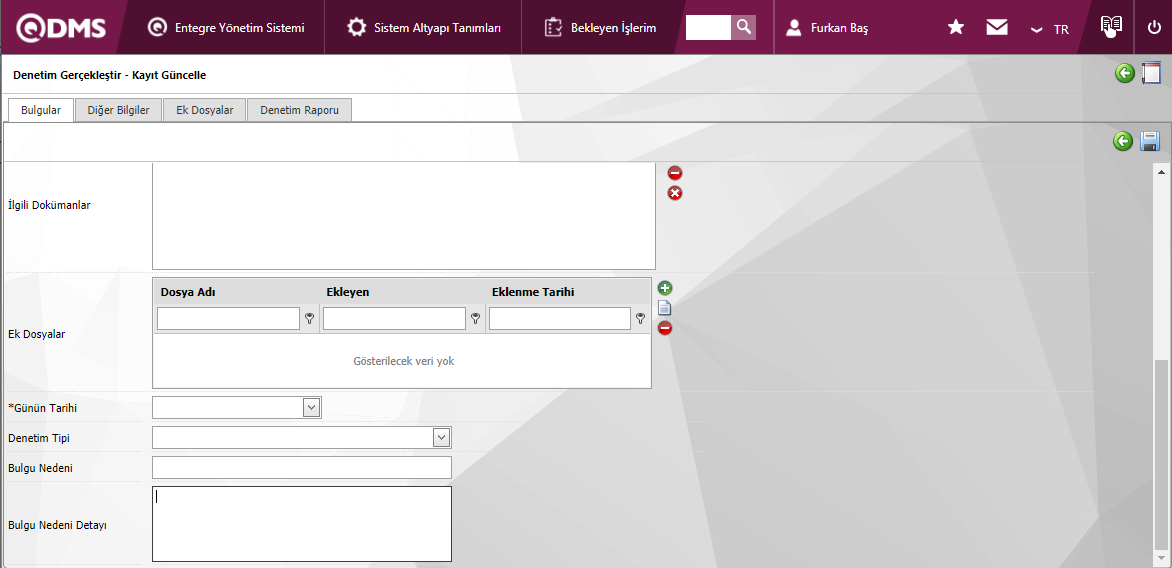The width and height of the screenshot is (1172, 568).
Task: Open favorites star icon
Action: 955,28
